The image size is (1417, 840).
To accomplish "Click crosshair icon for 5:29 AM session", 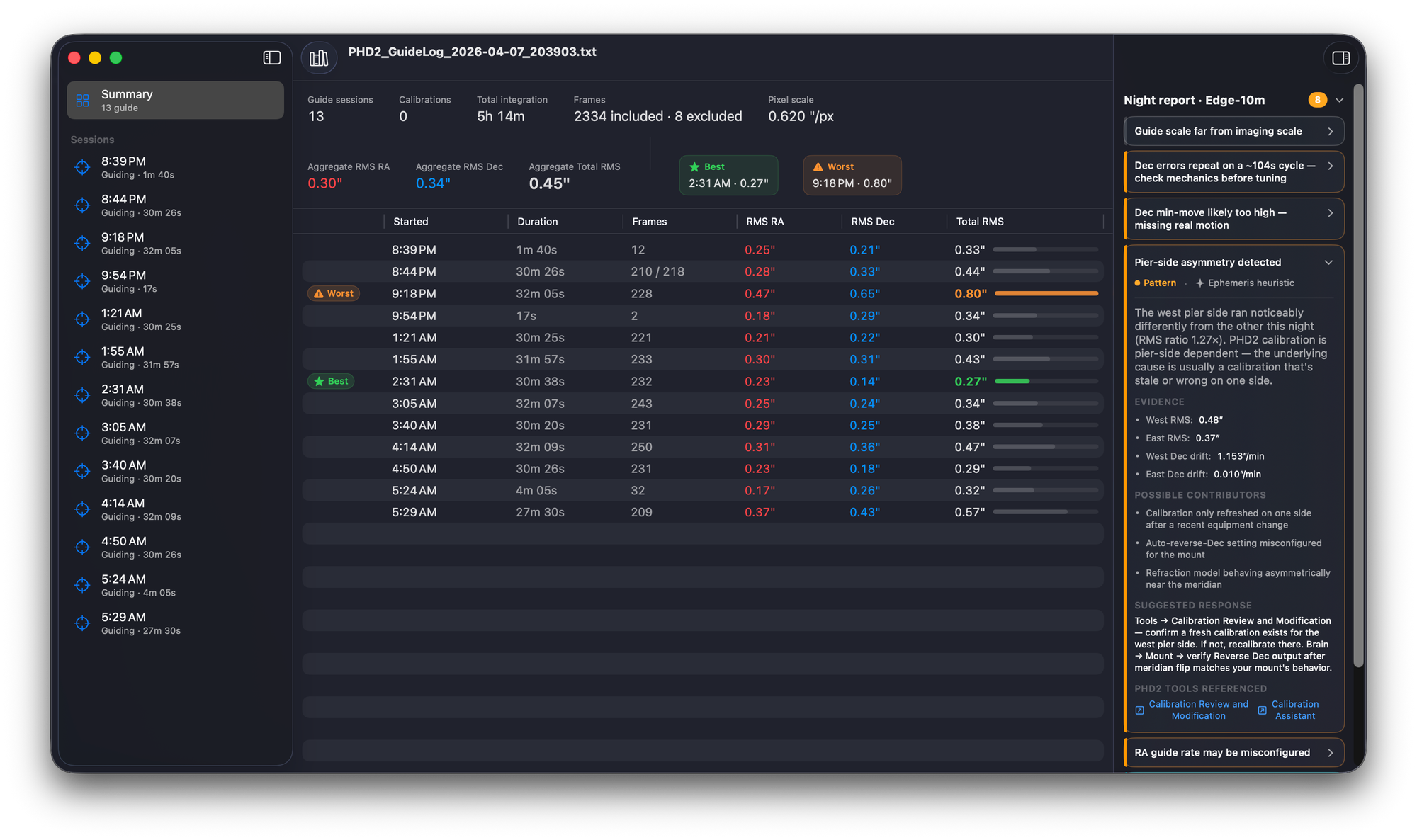I will [83, 623].
